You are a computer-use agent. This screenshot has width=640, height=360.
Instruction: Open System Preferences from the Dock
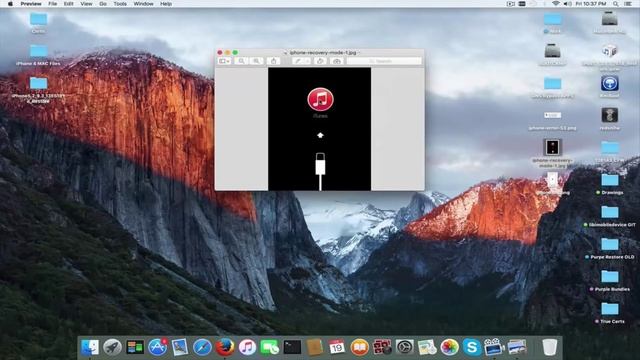click(404, 347)
